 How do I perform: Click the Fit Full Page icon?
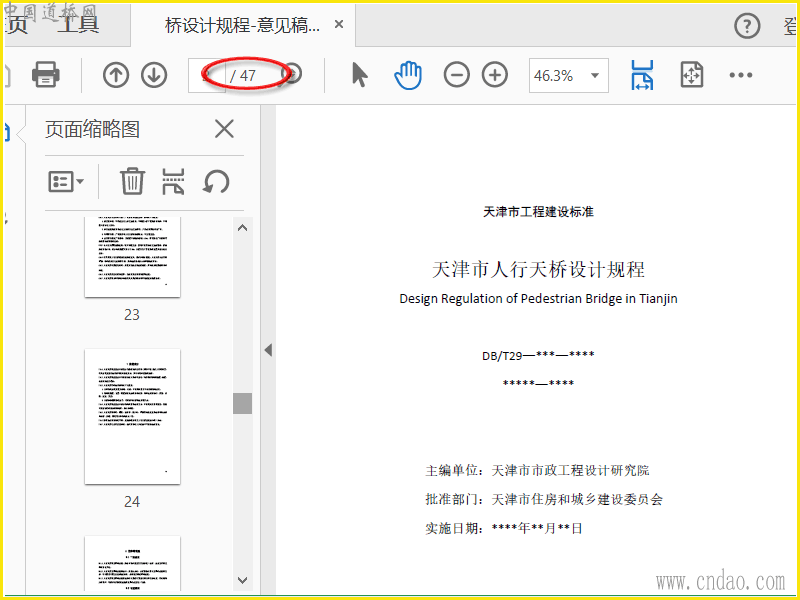click(x=692, y=76)
